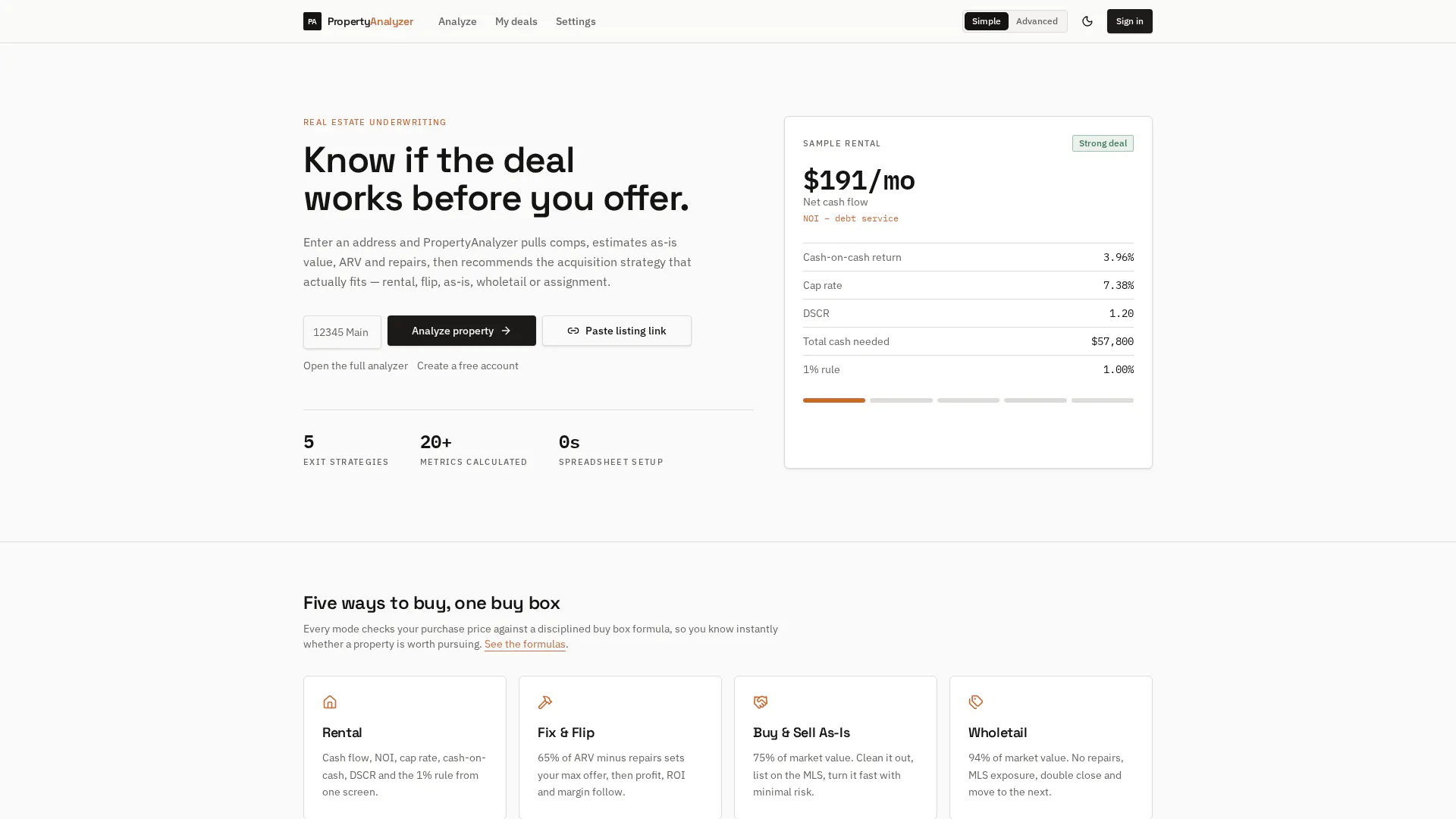The height and width of the screenshot is (819, 1456).
Task: Click the NOI − debt service formula text
Action: coord(851,218)
